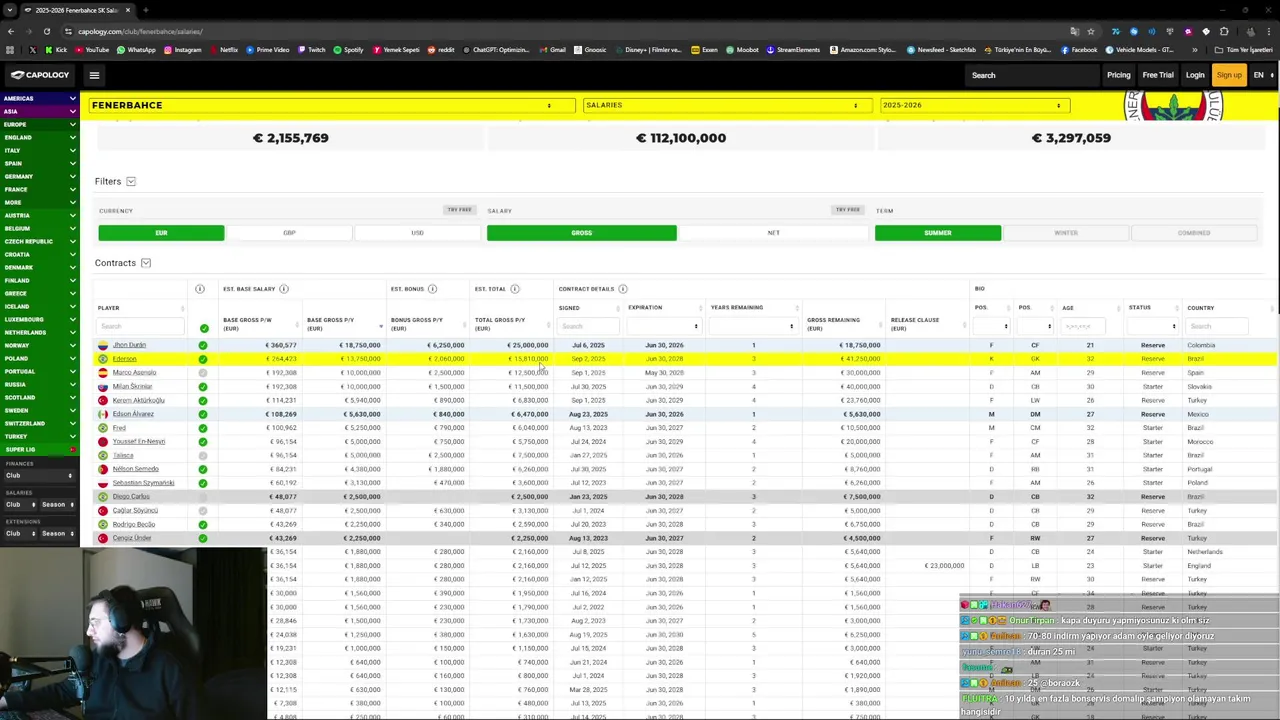The width and height of the screenshot is (1280, 720).
Task: Expand Americas in the sidebar
Action: coord(39,98)
